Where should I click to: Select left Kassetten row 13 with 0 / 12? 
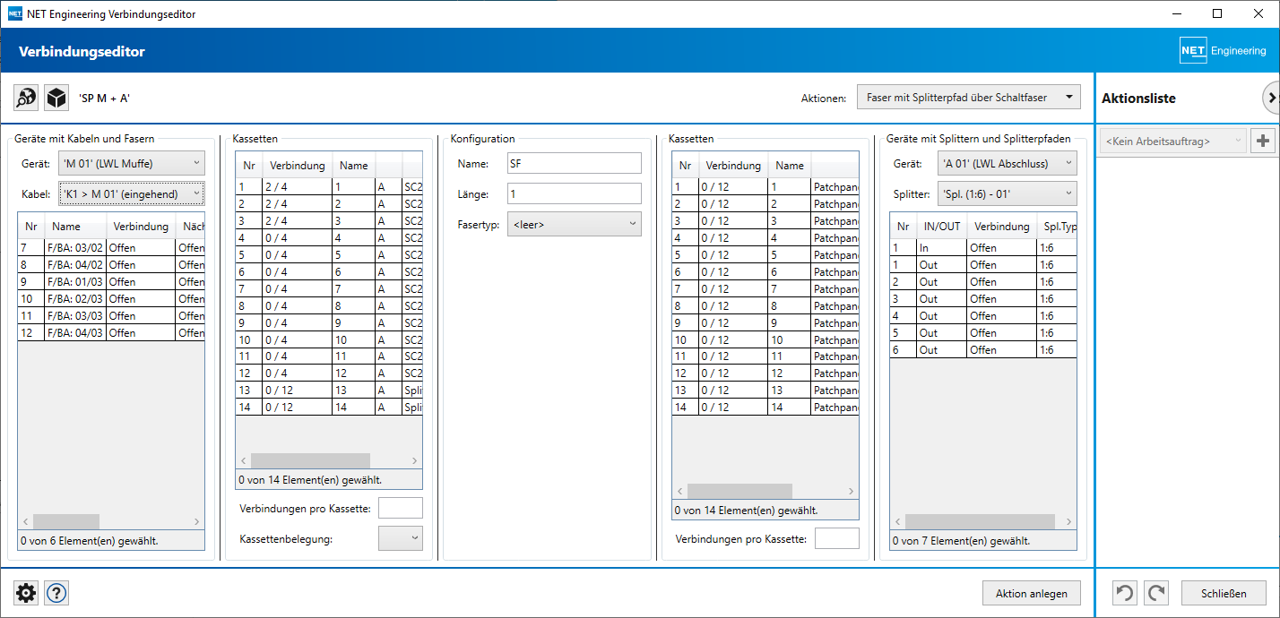click(x=329, y=391)
